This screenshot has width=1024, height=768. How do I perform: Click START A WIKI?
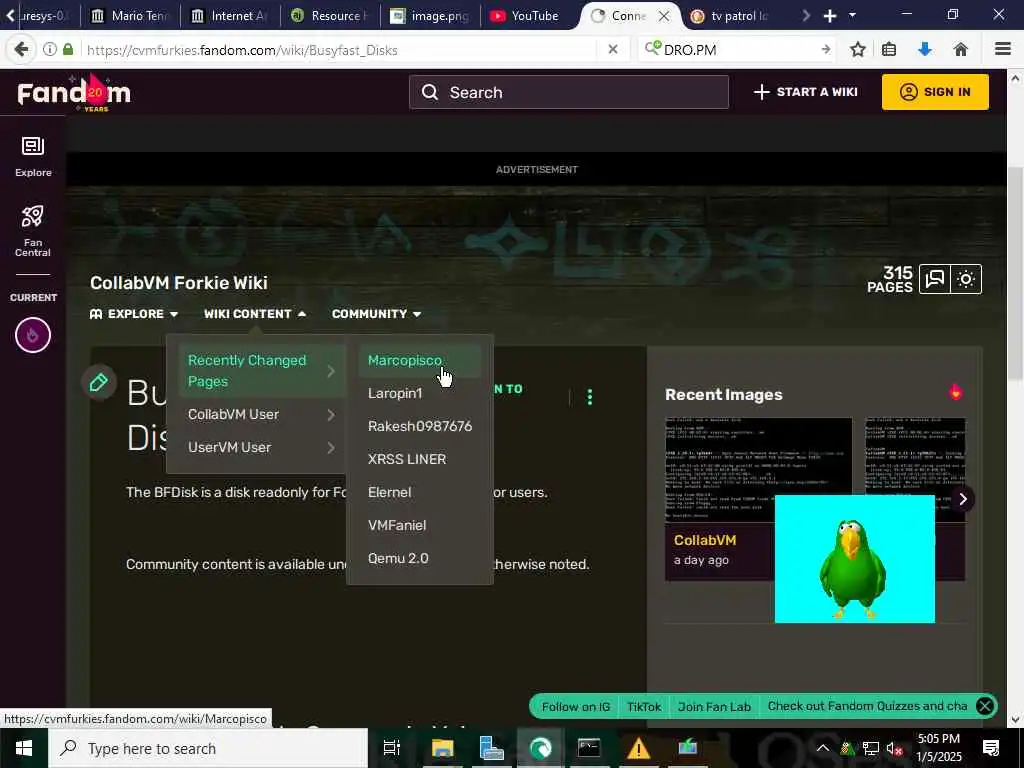[805, 92]
